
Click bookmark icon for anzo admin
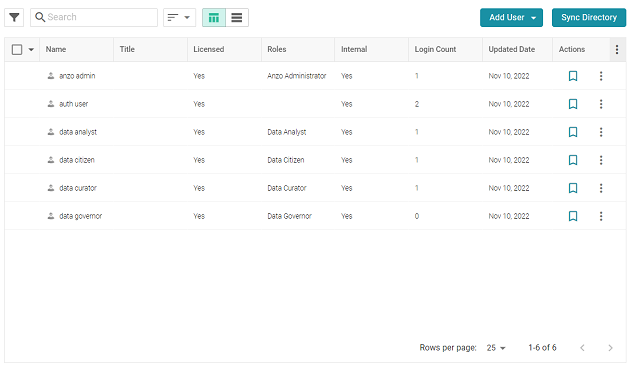point(573,76)
